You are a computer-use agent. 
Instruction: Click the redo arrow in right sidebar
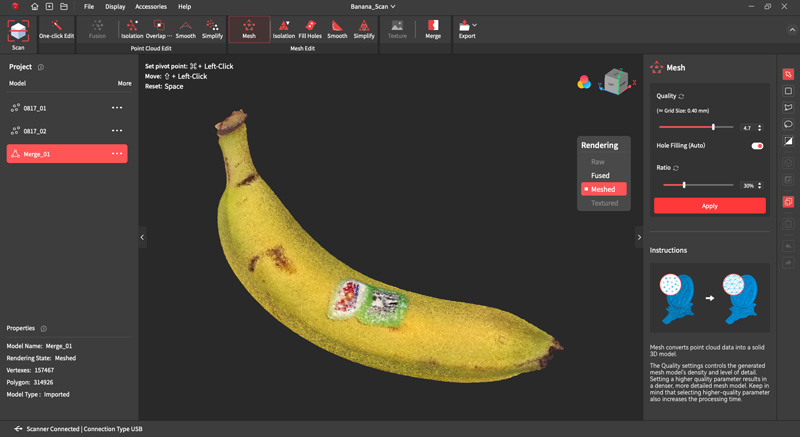[x=788, y=263]
